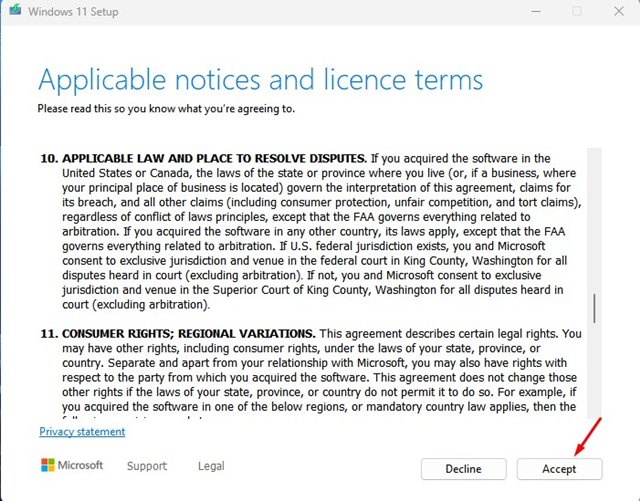The height and width of the screenshot is (501, 640).
Task: Click the 'Please read this' subtitle text
Action: coord(166,108)
